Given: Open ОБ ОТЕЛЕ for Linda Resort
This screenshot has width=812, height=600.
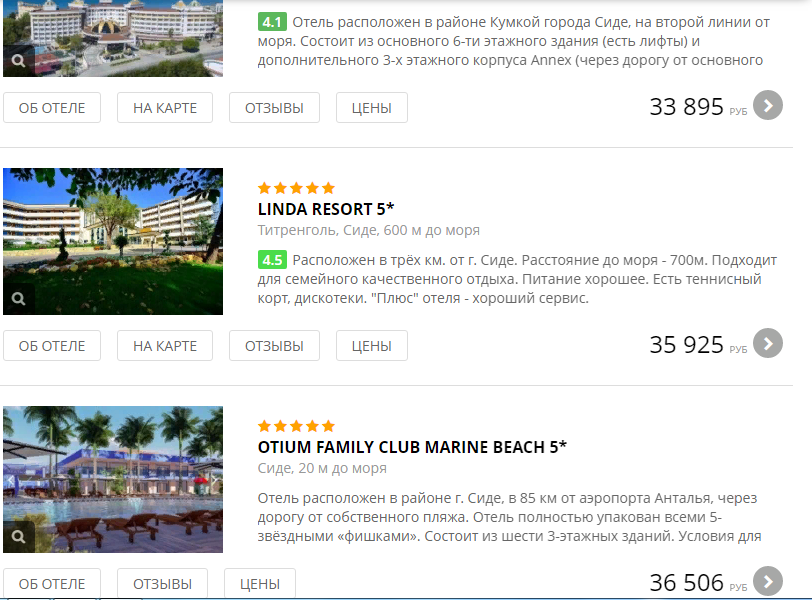Looking at the screenshot, I should point(52,346).
